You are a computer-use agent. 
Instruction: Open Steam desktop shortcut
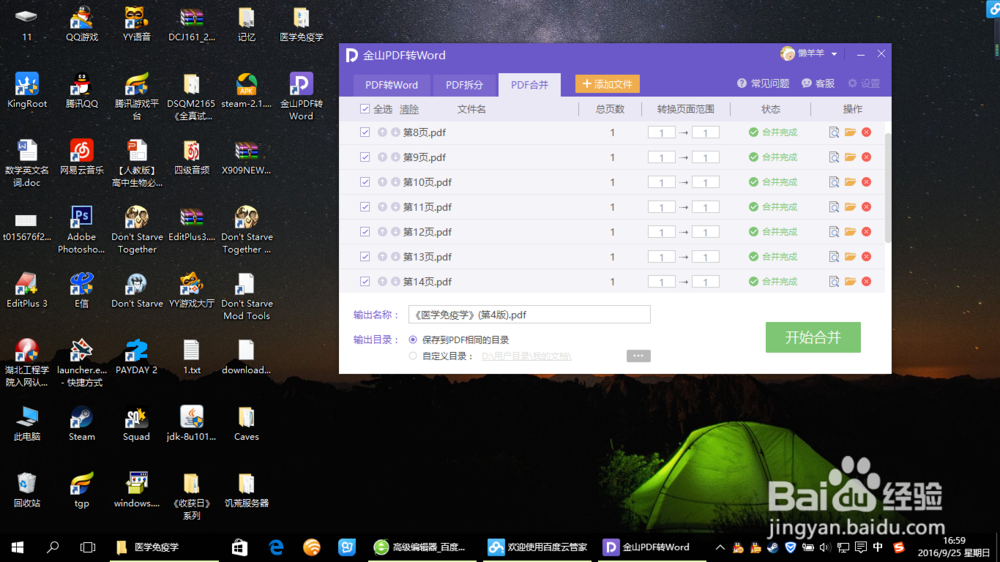pos(82,424)
